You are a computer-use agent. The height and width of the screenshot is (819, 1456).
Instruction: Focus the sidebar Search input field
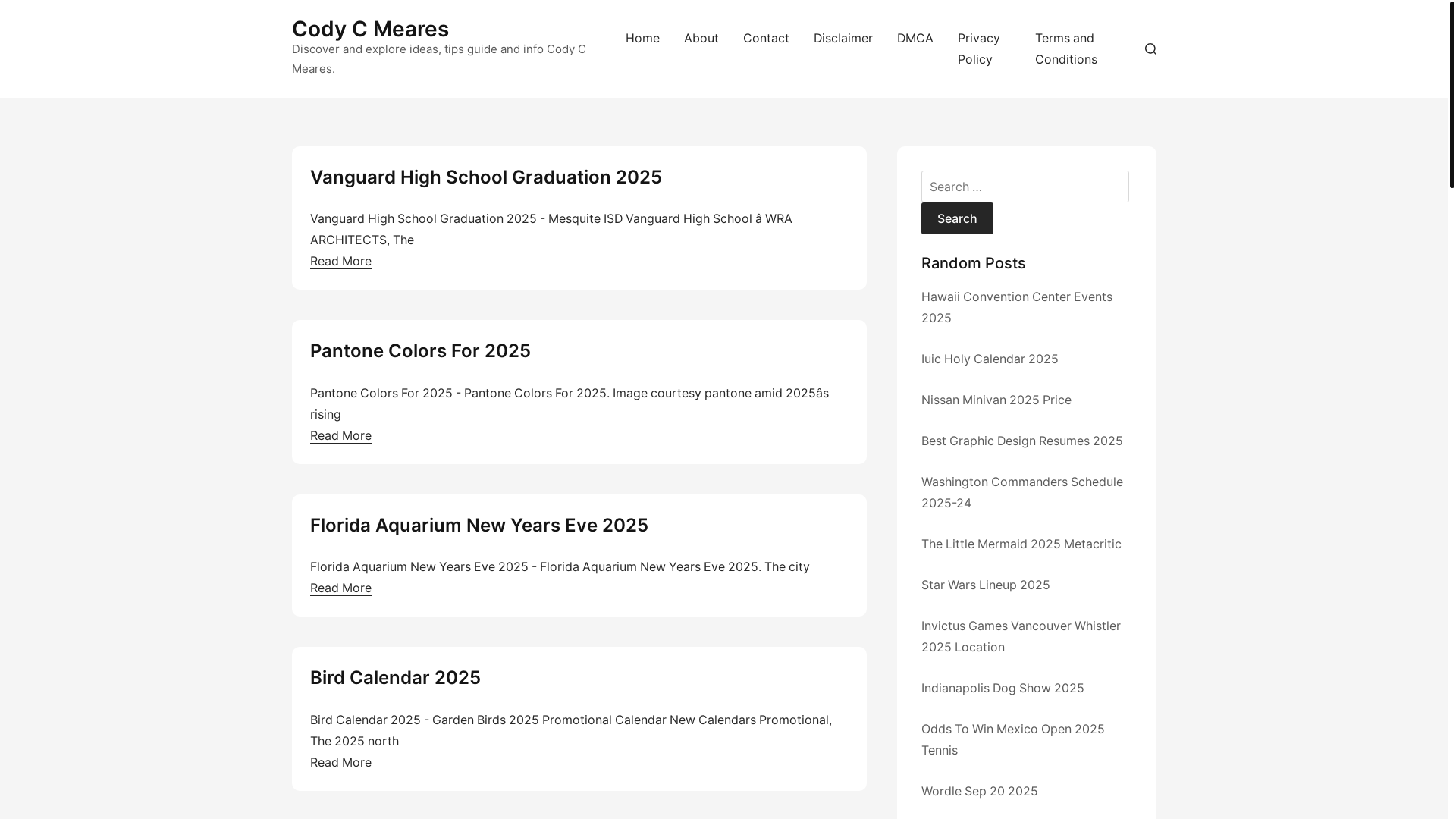click(1025, 187)
